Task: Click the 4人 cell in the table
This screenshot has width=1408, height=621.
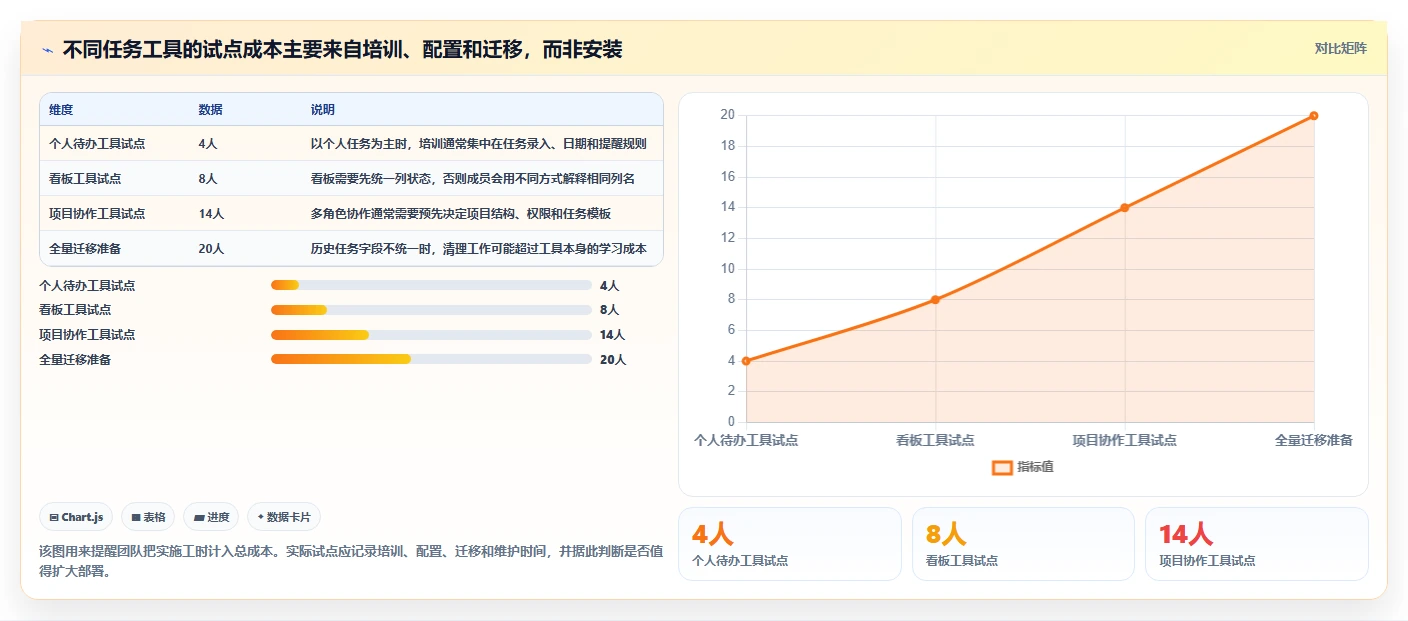Action: [x=208, y=144]
